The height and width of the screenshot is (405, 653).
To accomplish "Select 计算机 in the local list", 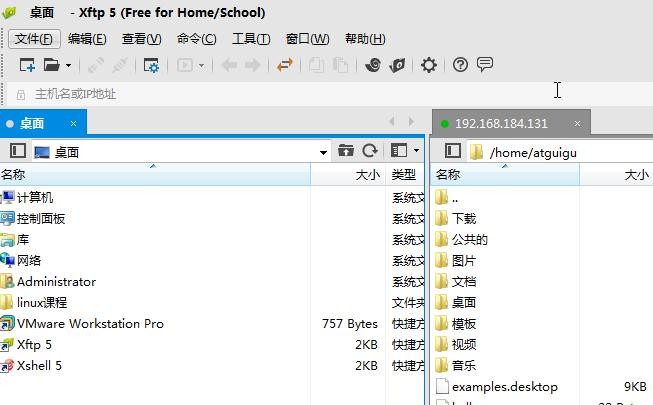I will [x=35, y=198].
